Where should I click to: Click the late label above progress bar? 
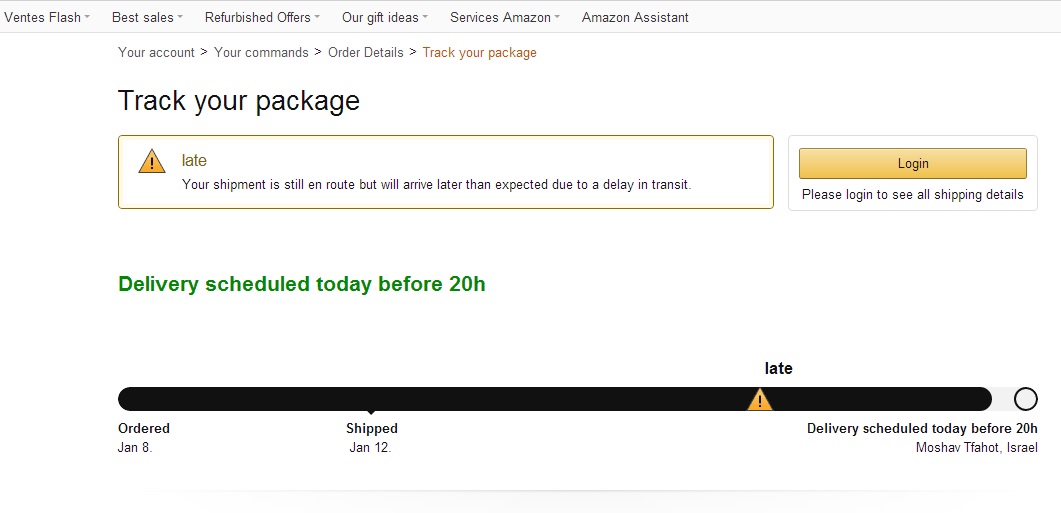(778, 368)
